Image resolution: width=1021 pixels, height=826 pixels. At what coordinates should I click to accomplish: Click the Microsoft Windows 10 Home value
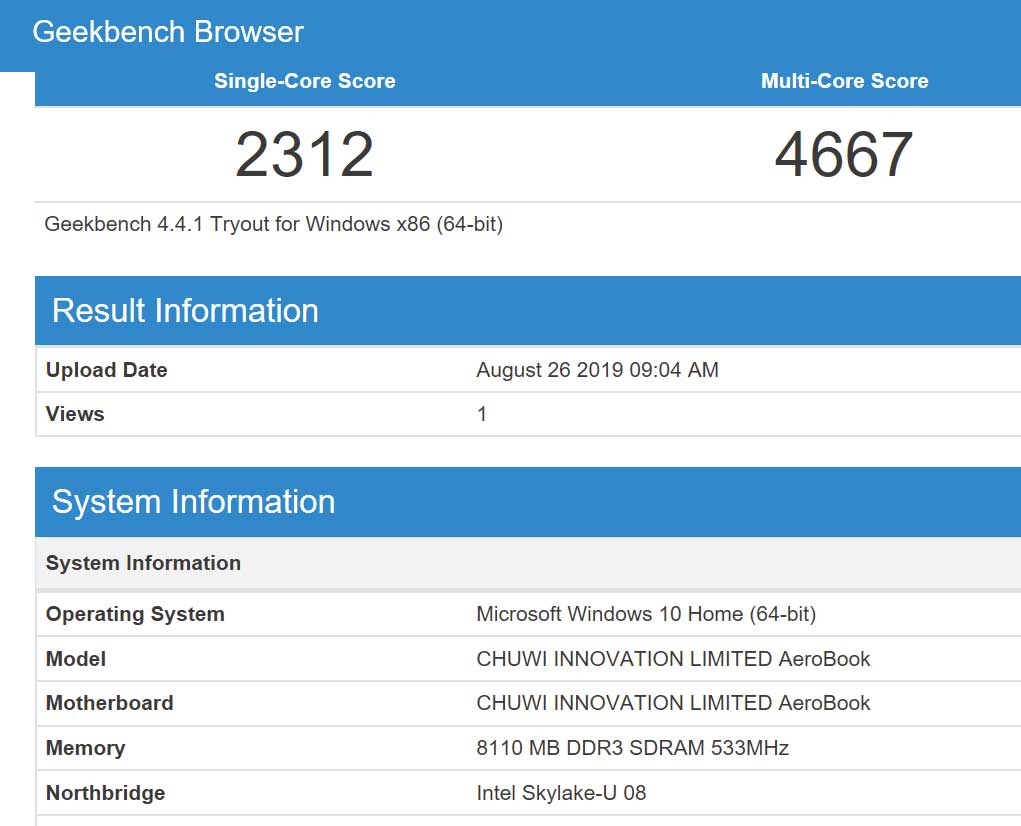pos(646,614)
